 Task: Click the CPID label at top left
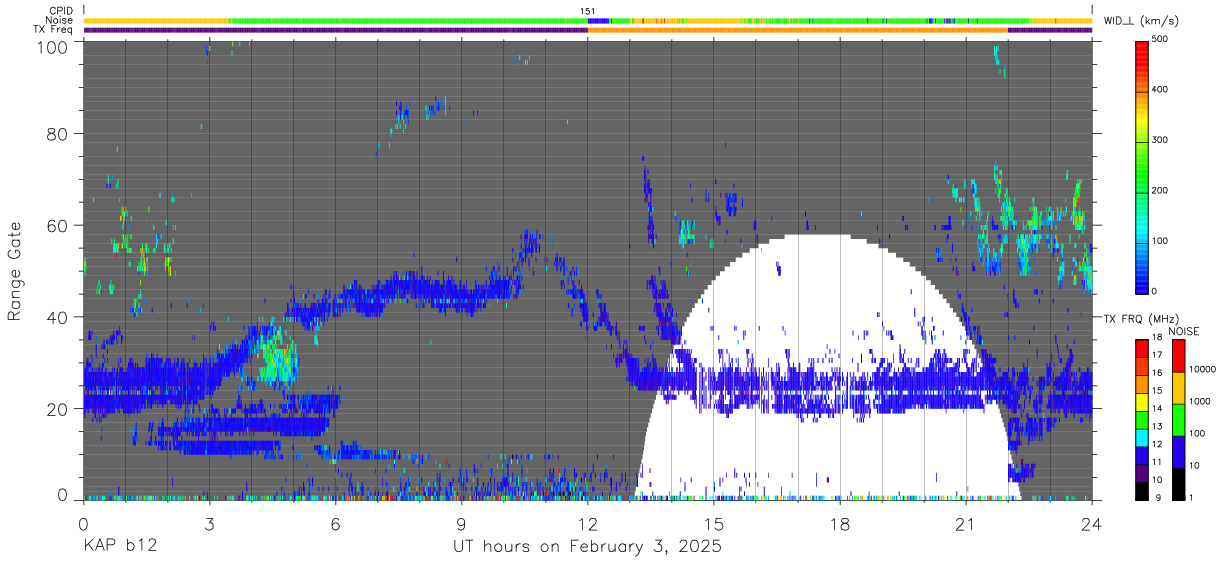[x=61, y=11]
